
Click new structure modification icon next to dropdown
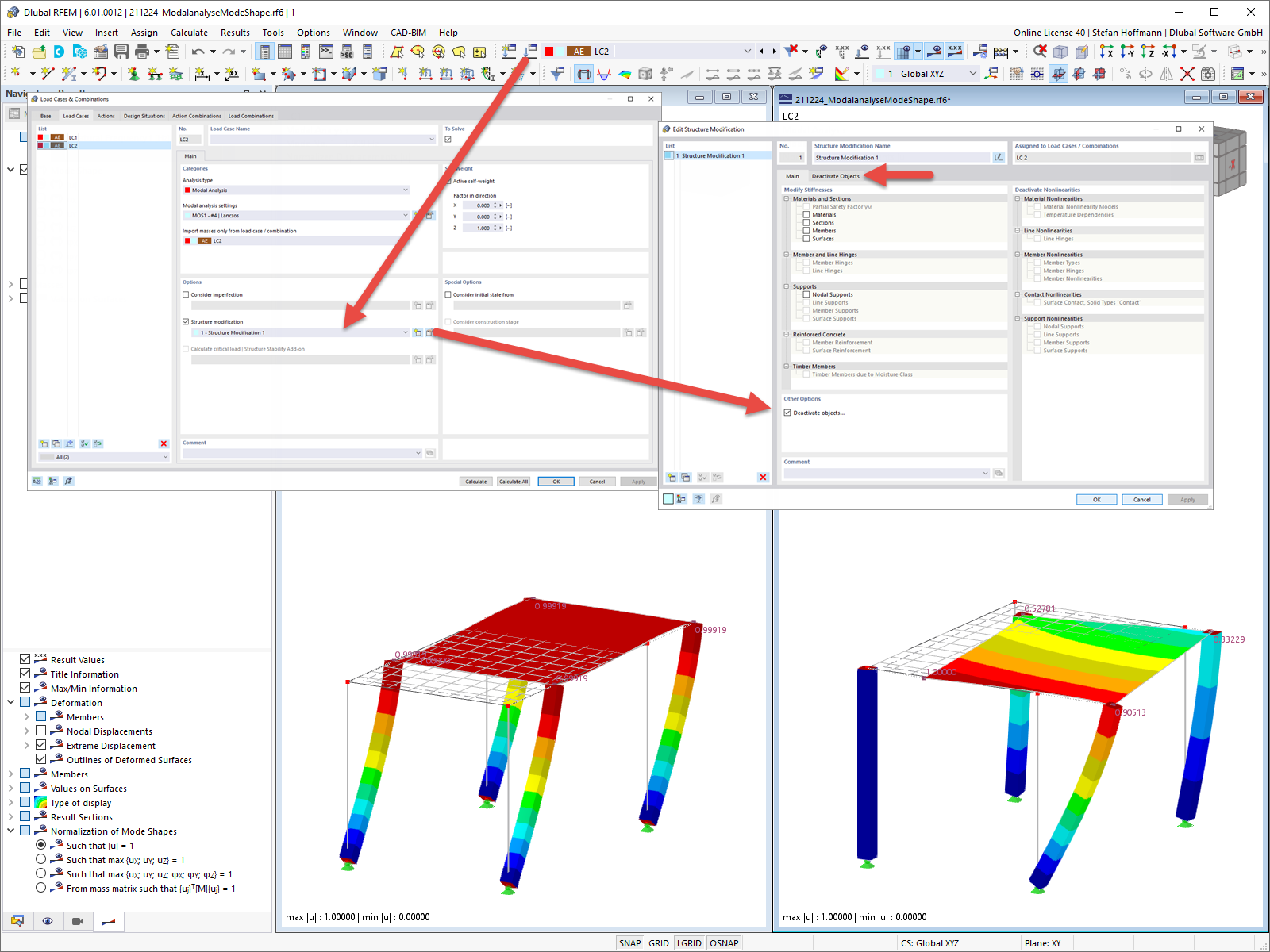(x=418, y=332)
